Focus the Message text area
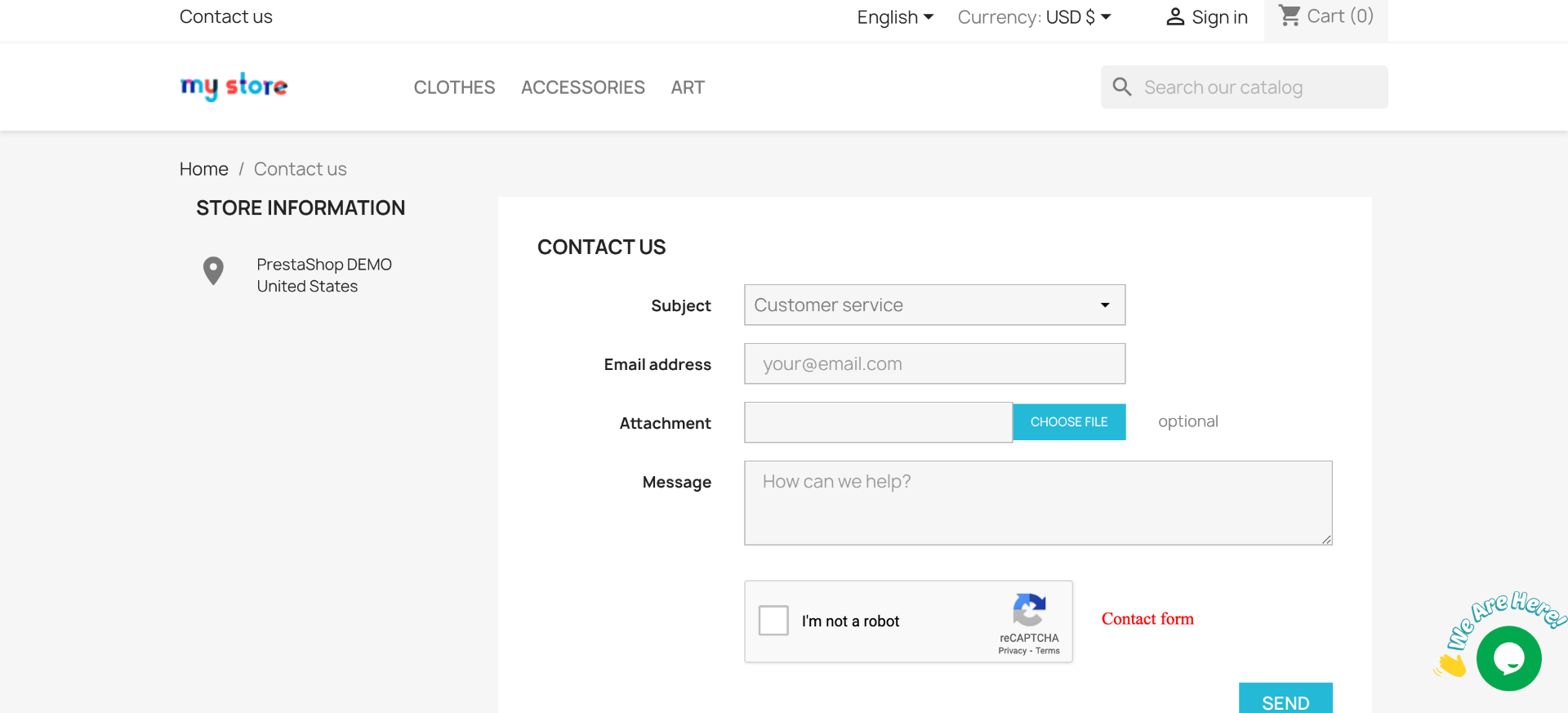The height and width of the screenshot is (713, 1568). [1038, 502]
